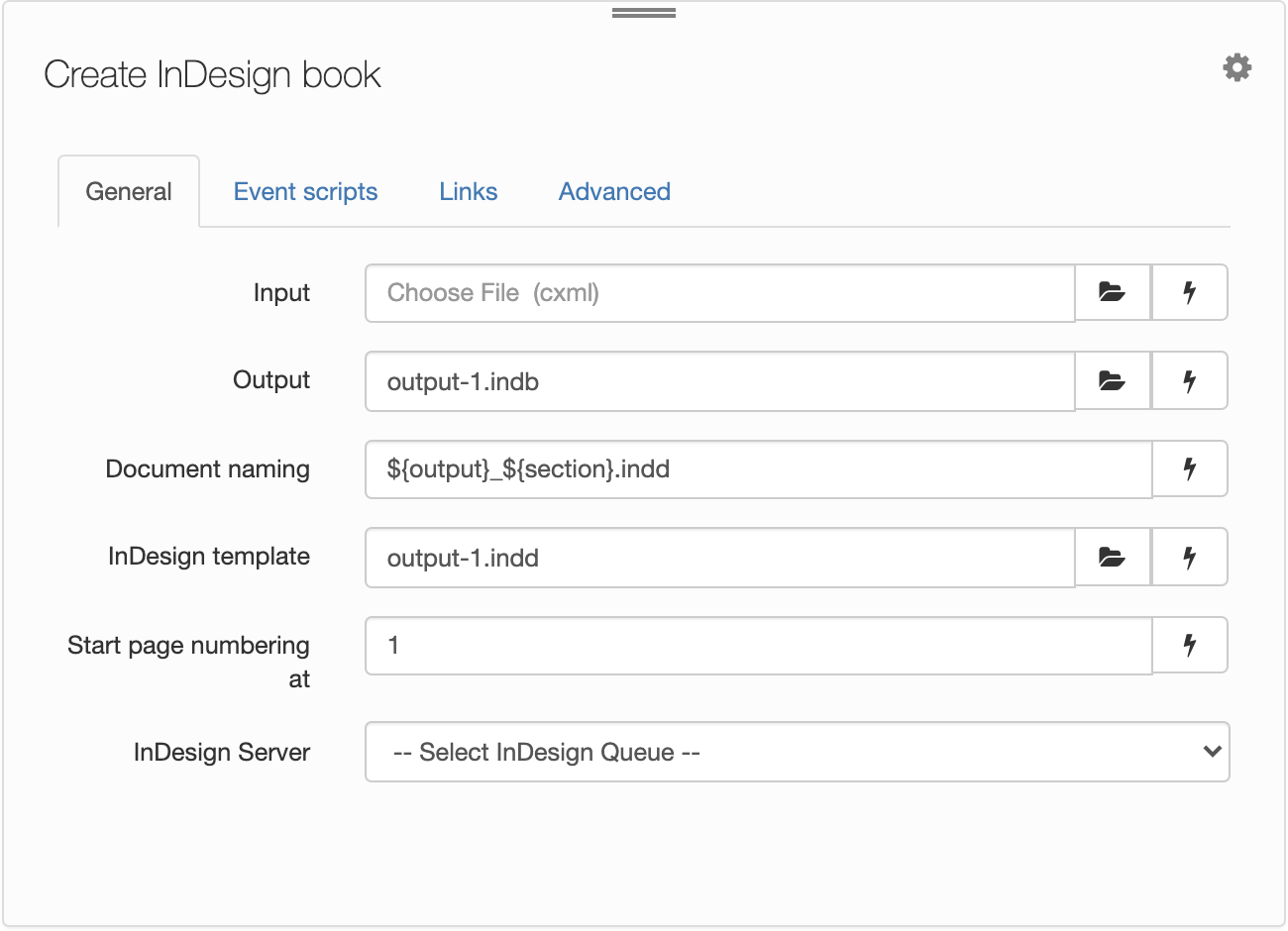Open the Links tab
This screenshot has width=1288, height=931.
pyautogui.click(x=469, y=191)
